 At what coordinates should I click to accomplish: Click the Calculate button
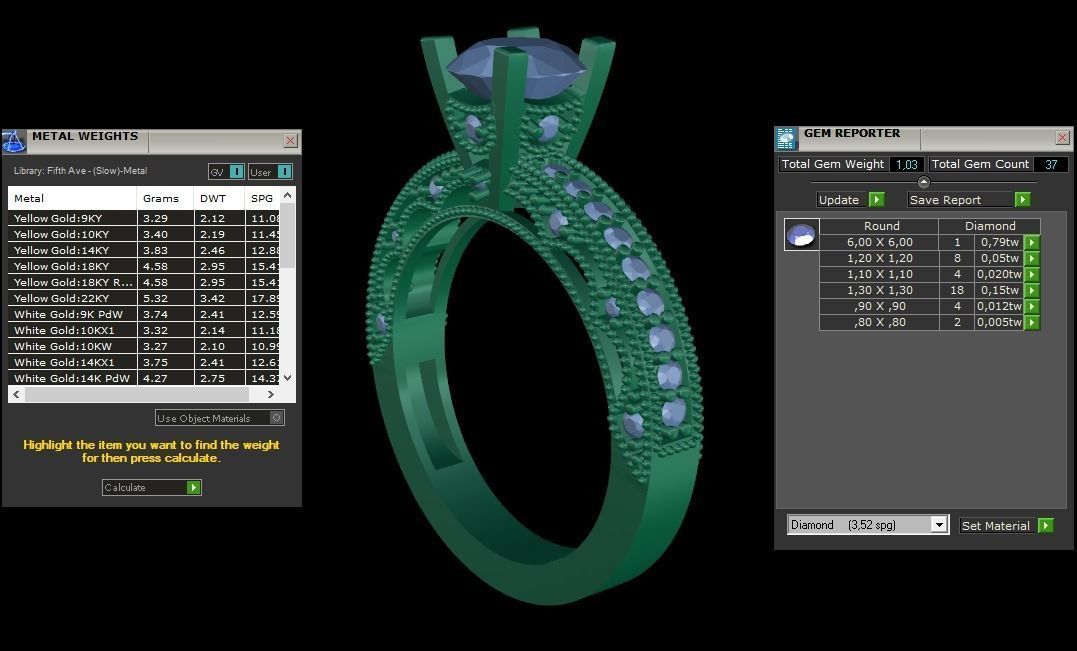click(152, 488)
